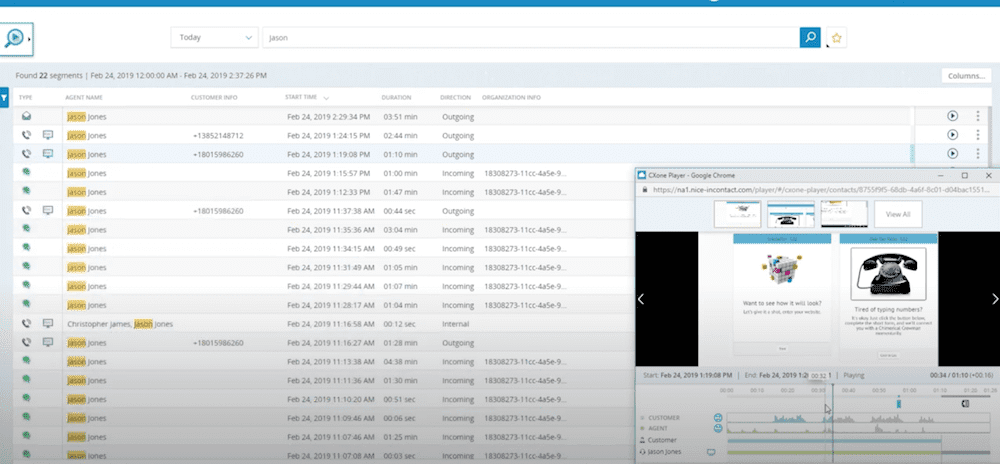Viewport: 1000px width, 464px height.
Task: Click the Type column header
Action: click(26, 98)
